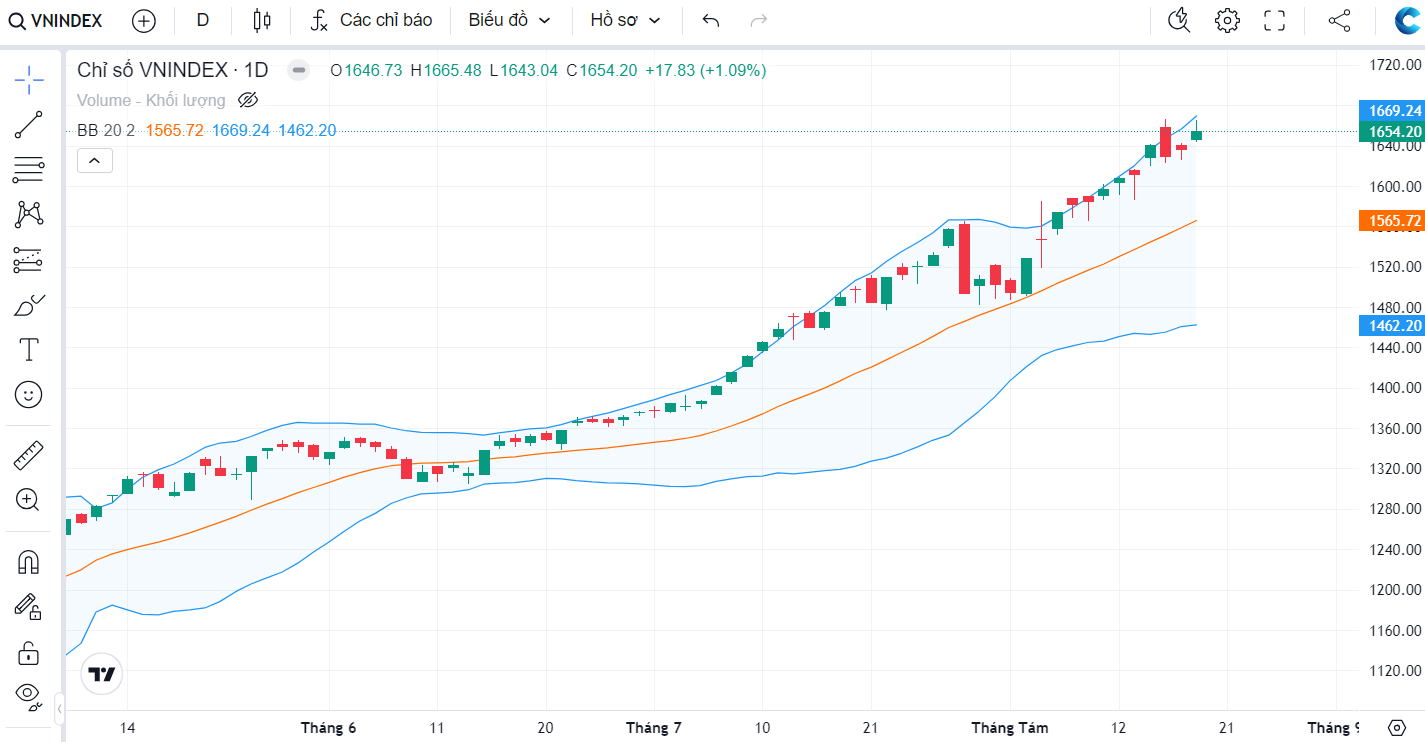Open Các chỉ báo indicators menu

(x=371, y=20)
